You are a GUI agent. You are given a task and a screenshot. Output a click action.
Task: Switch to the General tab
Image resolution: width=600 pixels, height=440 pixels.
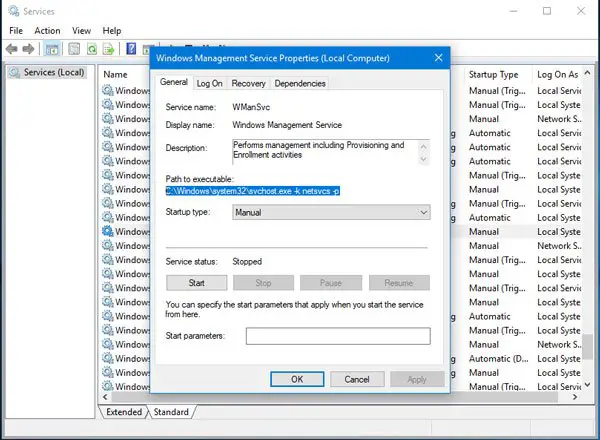174,82
